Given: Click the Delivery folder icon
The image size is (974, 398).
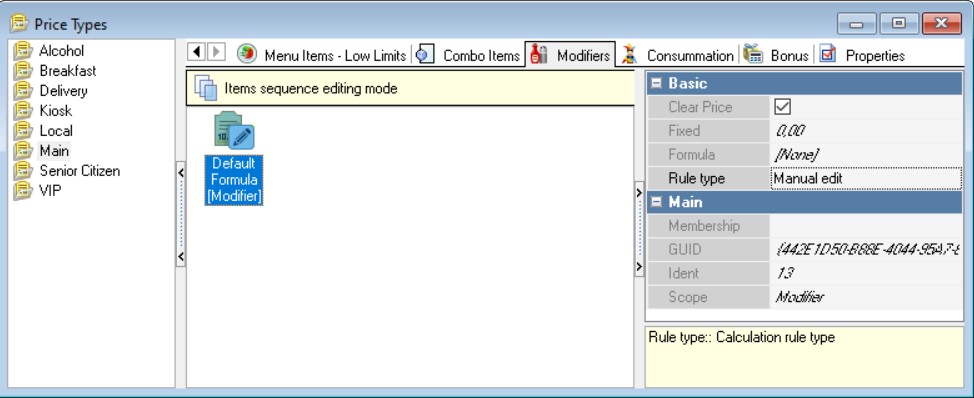Looking at the screenshot, I should pyautogui.click(x=23, y=91).
